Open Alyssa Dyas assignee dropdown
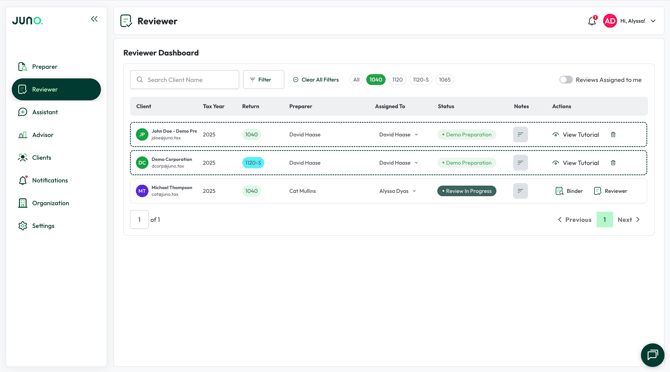This screenshot has height=372, width=670. 397,191
